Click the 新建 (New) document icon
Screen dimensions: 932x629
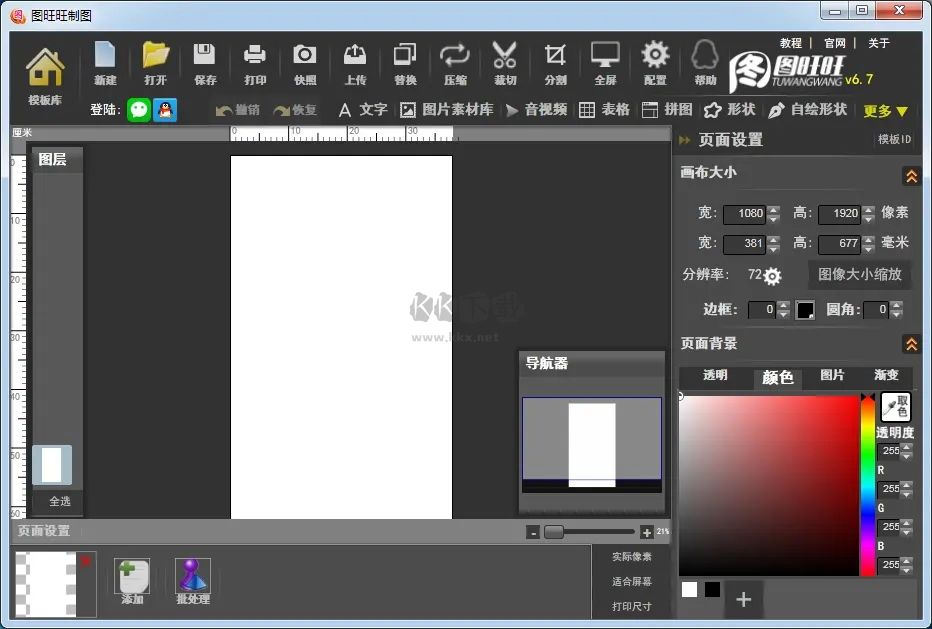[x=105, y=62]
